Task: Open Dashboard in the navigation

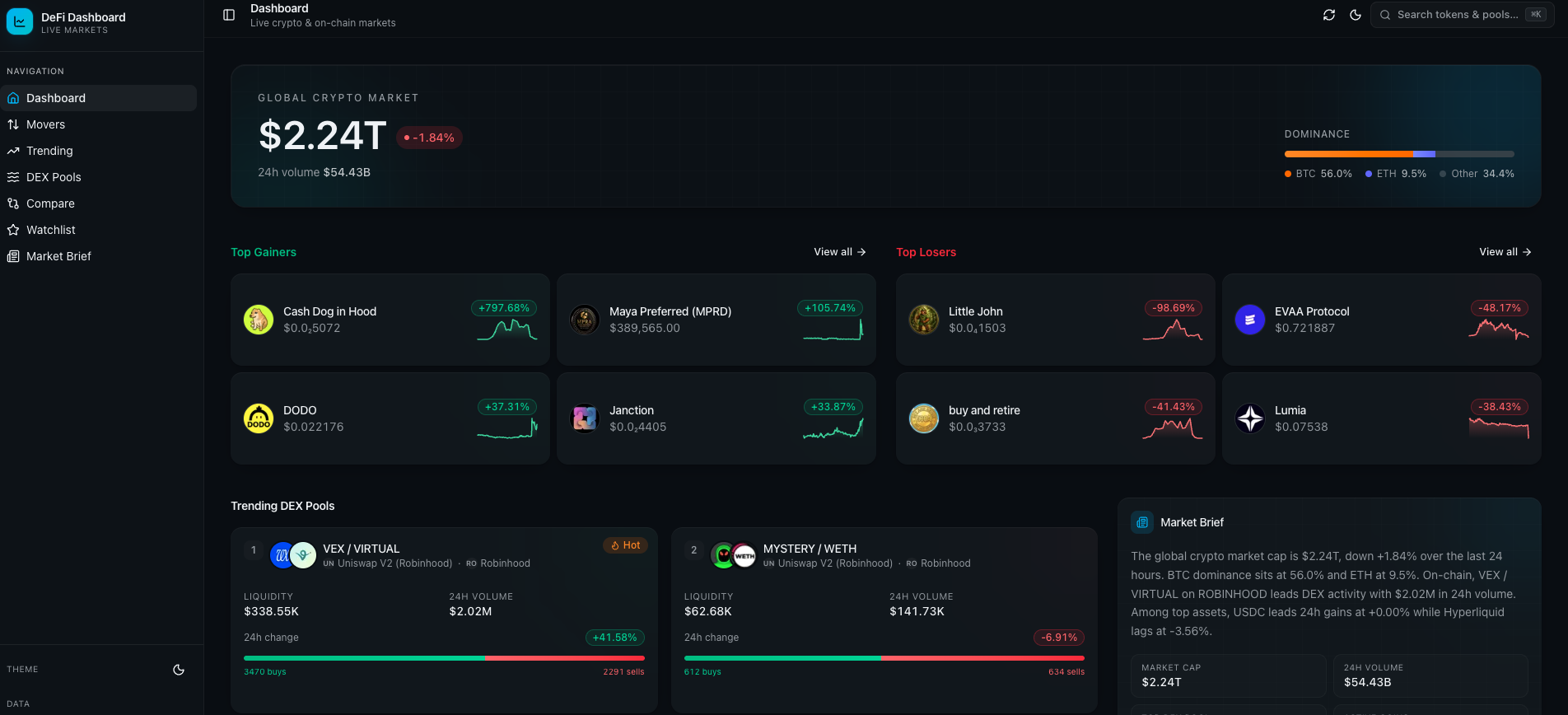Action: (x=98, y=98)
